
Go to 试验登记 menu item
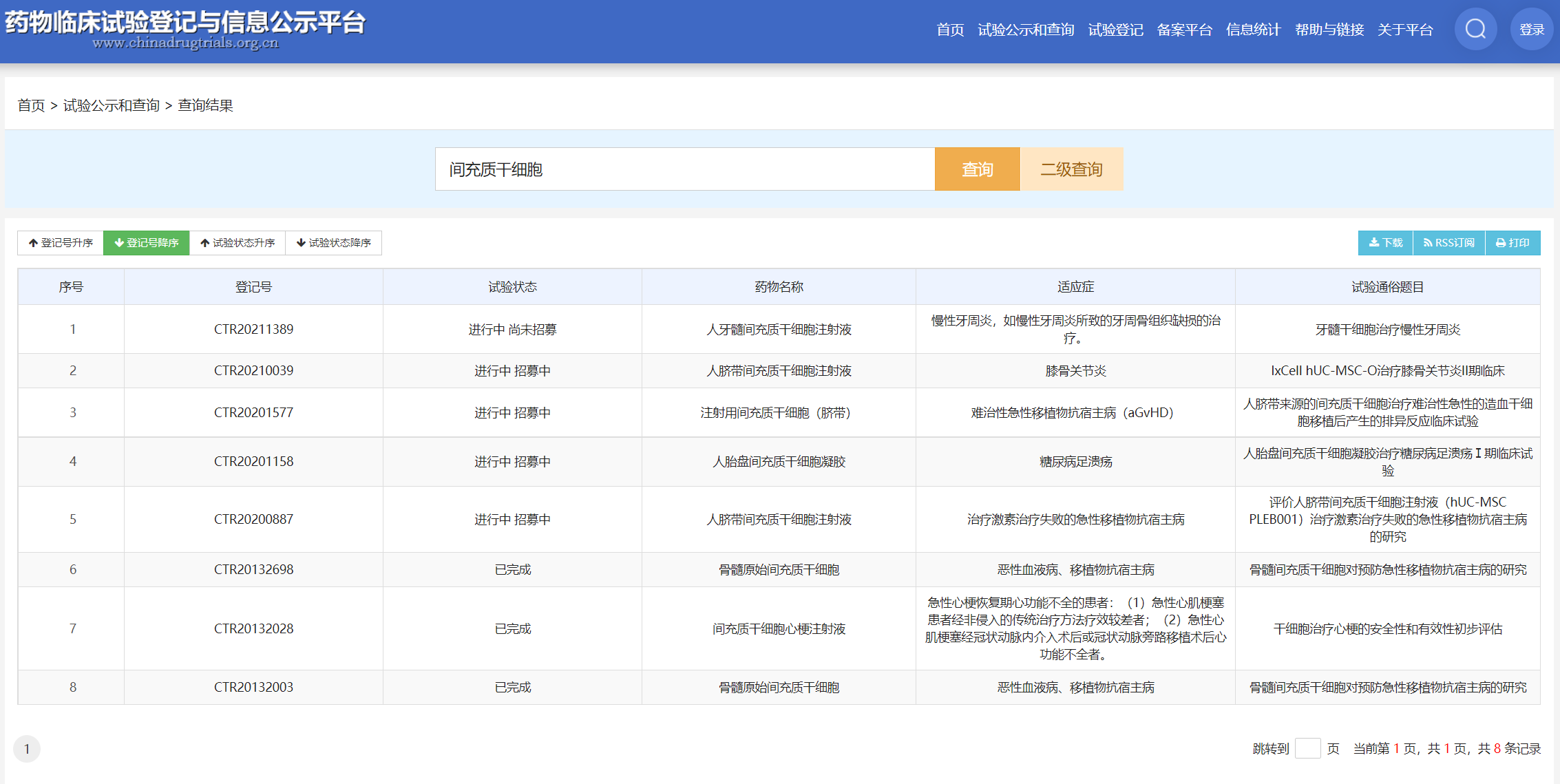click(1115, 30)
